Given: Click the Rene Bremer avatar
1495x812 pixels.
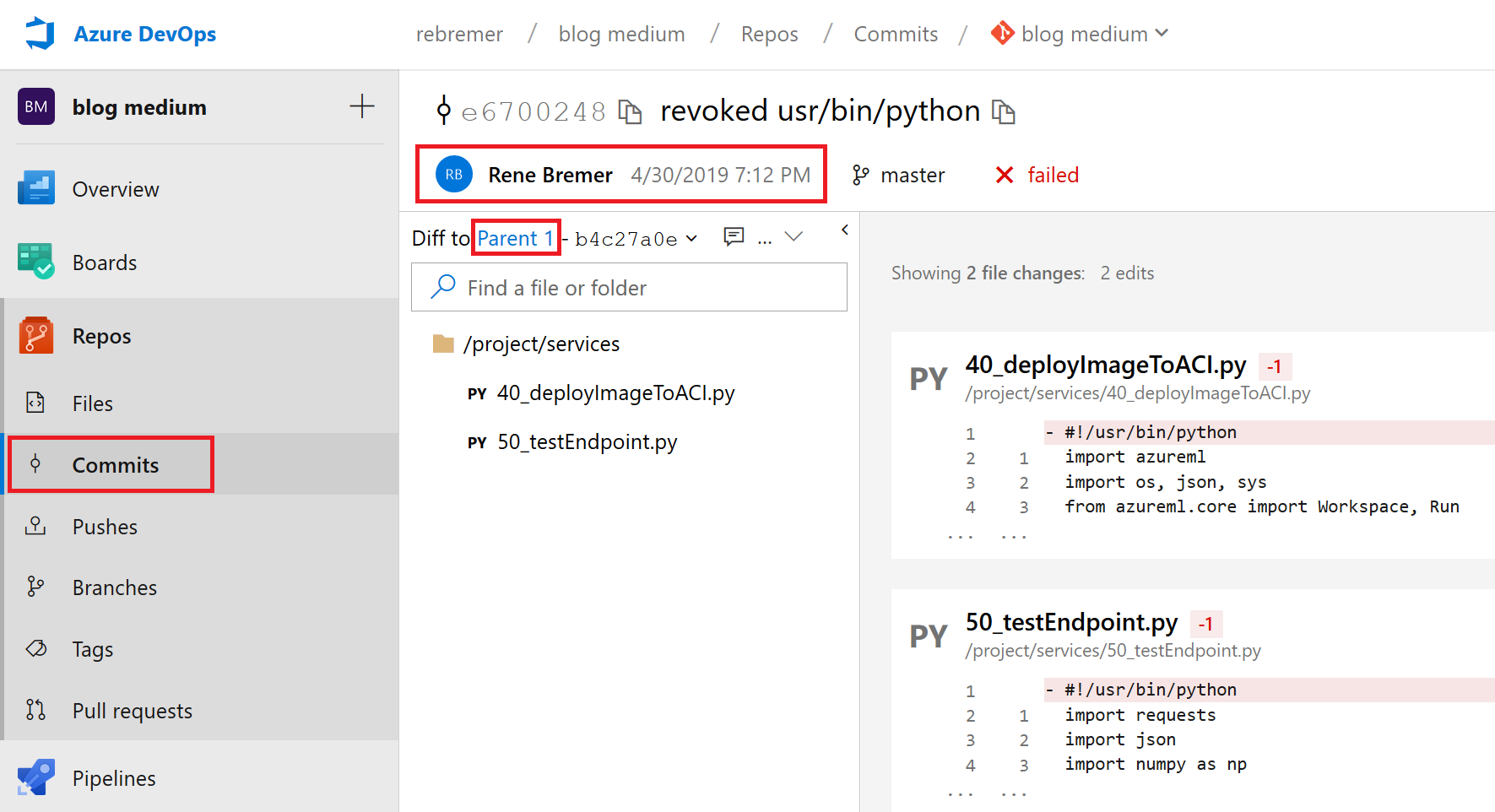Looking at the screenshot, I should 454,175.
